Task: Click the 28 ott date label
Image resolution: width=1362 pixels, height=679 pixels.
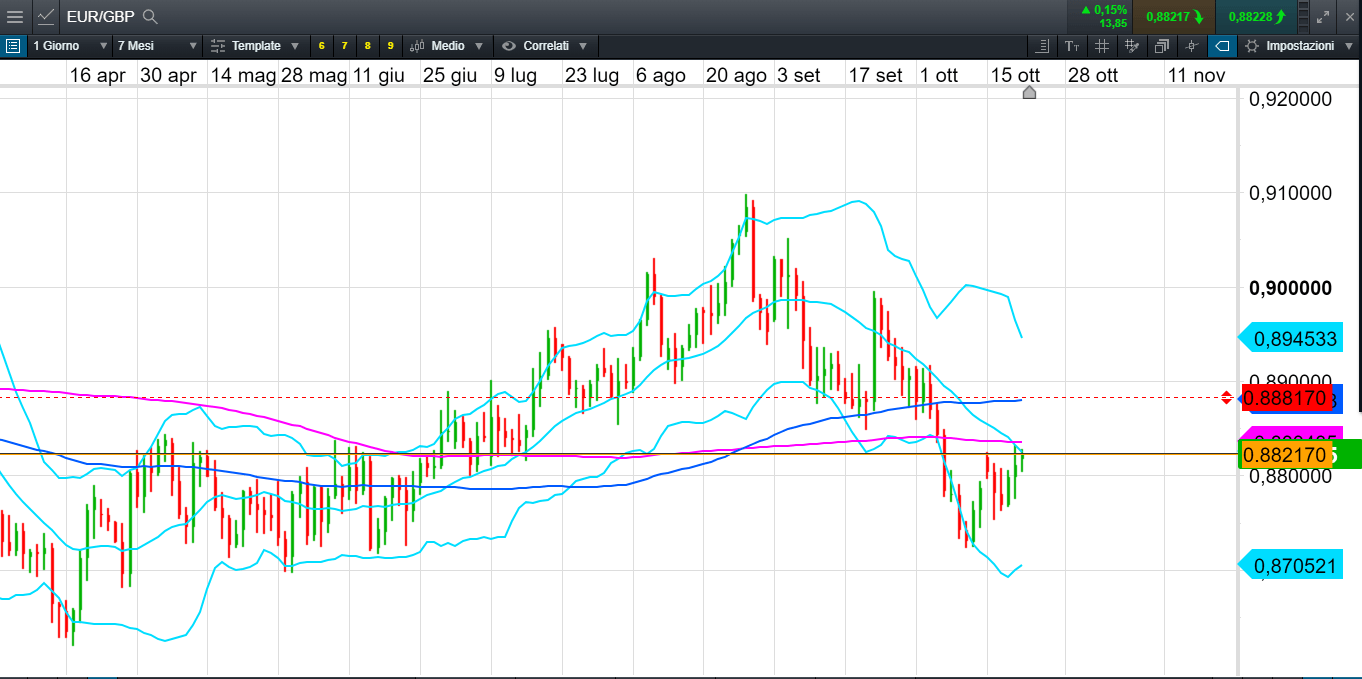Action: coord(1093,75)
